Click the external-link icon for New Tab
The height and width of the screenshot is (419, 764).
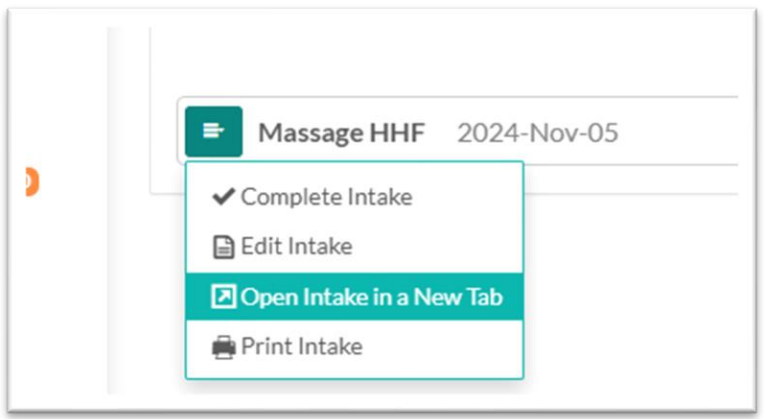223,297
